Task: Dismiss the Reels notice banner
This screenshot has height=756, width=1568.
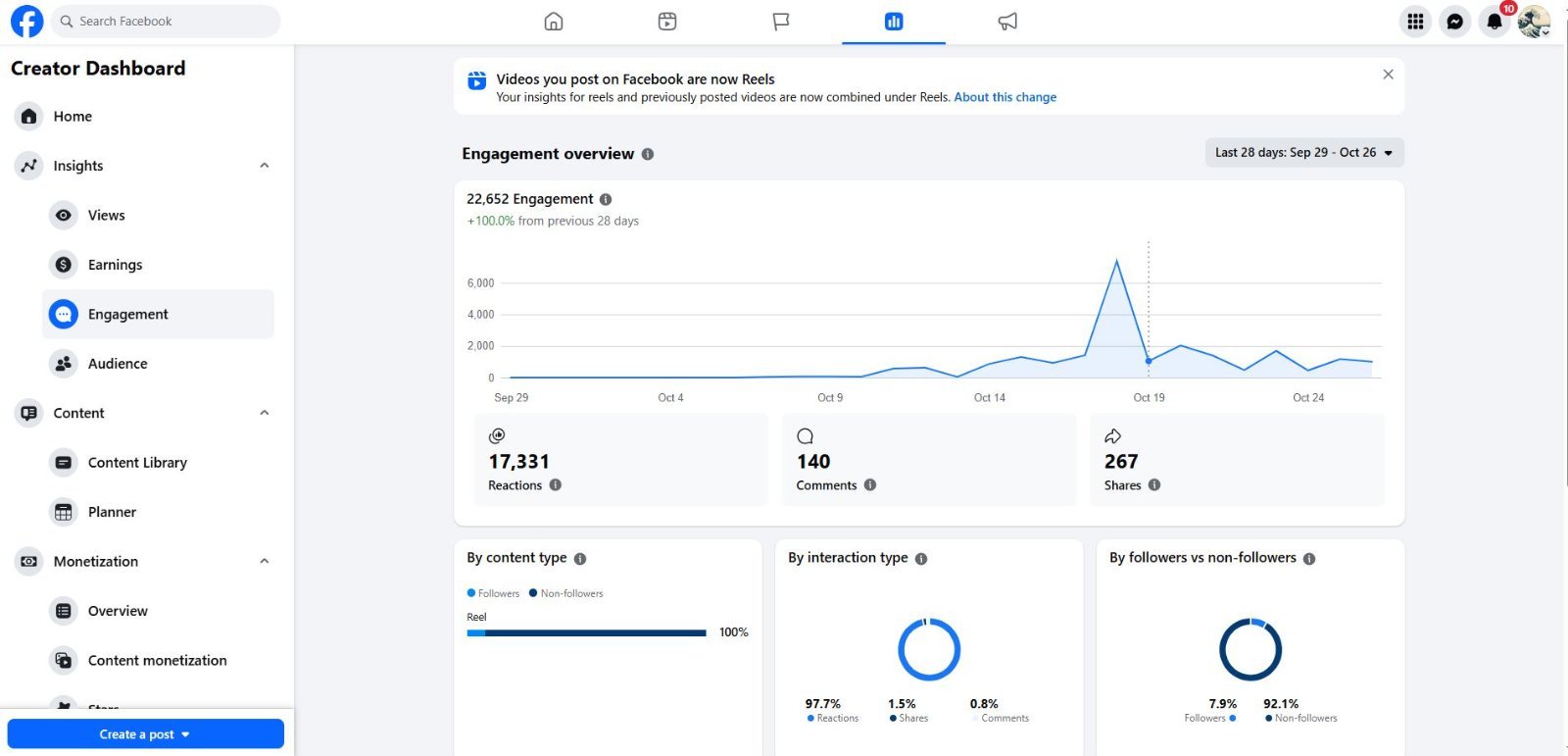Action: (x=1388, y=75)
